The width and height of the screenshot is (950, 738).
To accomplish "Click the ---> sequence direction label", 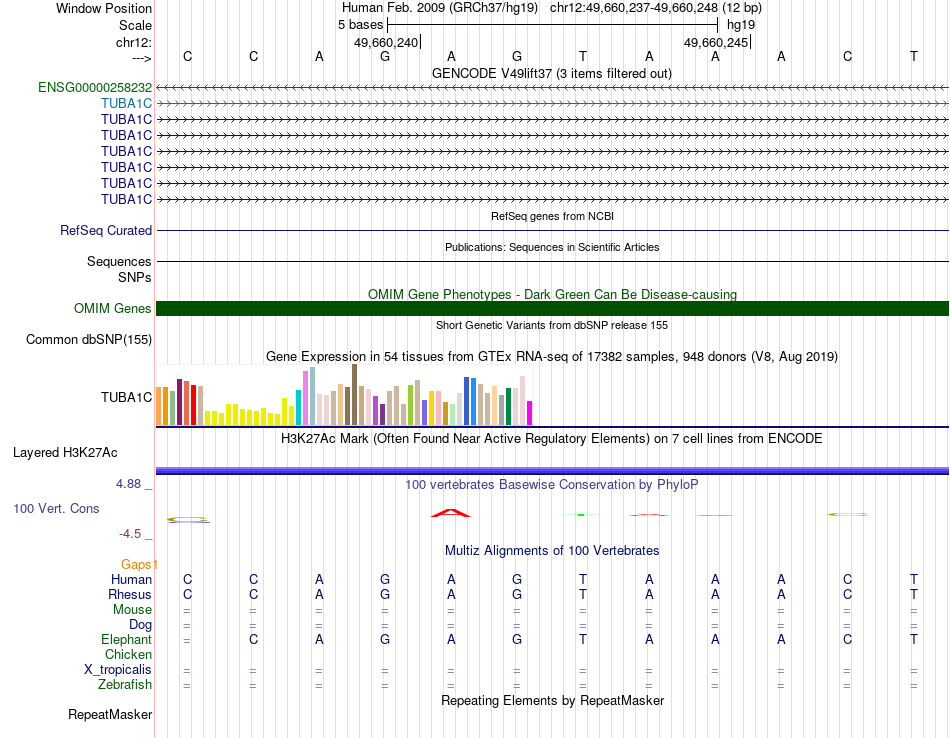I will coord(142,58).
